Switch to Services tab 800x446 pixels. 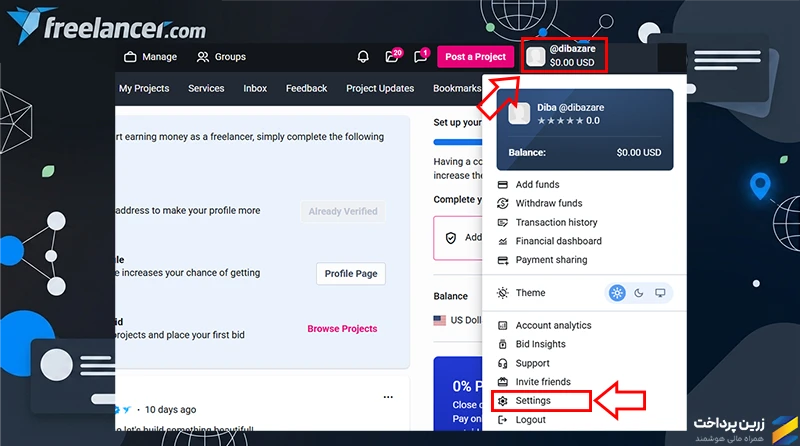point(206,88)
